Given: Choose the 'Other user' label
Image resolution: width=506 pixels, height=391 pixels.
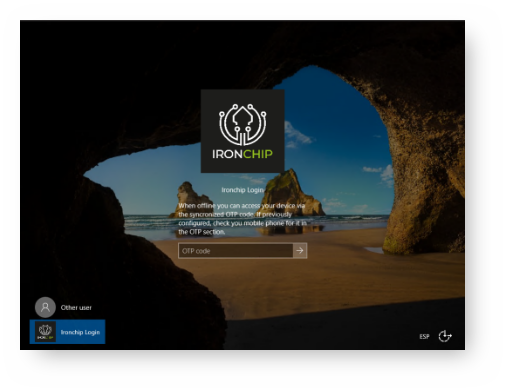Looking at the screenshot, I should 76,307.
